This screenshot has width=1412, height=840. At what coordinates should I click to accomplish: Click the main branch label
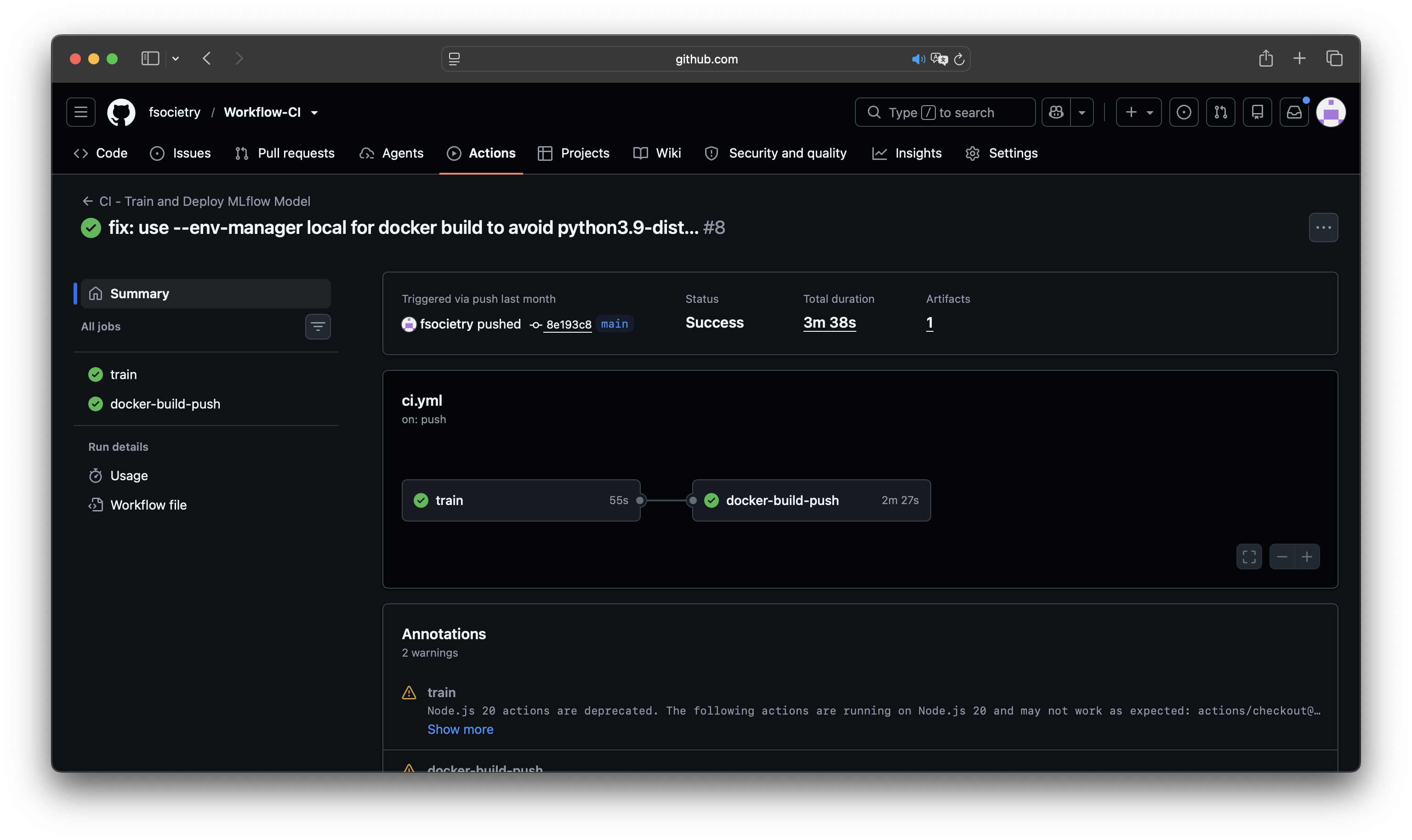tap(614, 324)
